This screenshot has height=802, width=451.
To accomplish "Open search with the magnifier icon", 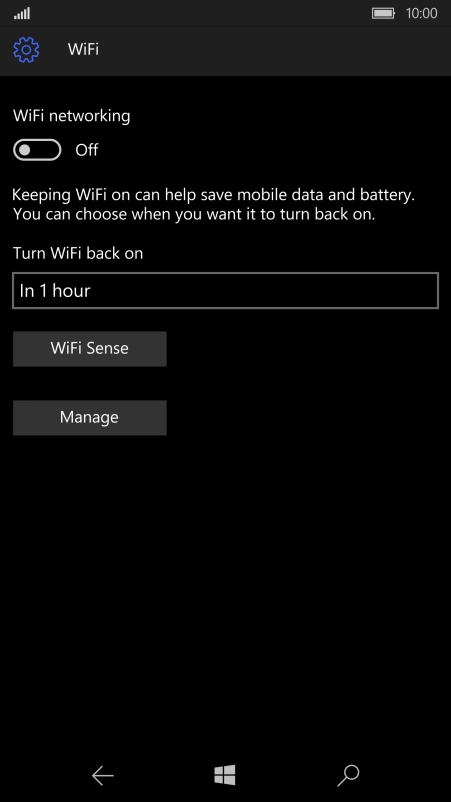I will [348, 776].
